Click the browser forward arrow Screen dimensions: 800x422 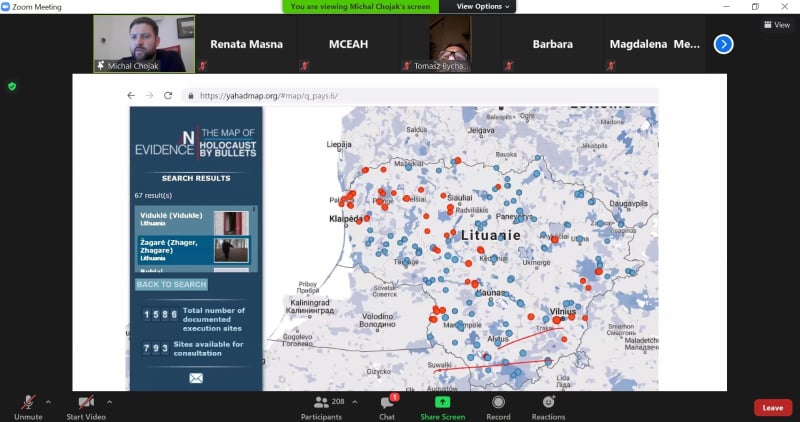(x=149, y=95)
